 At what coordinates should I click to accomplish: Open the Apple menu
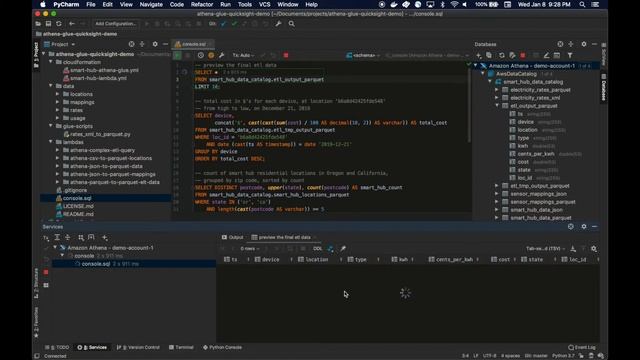pos(42,4)
